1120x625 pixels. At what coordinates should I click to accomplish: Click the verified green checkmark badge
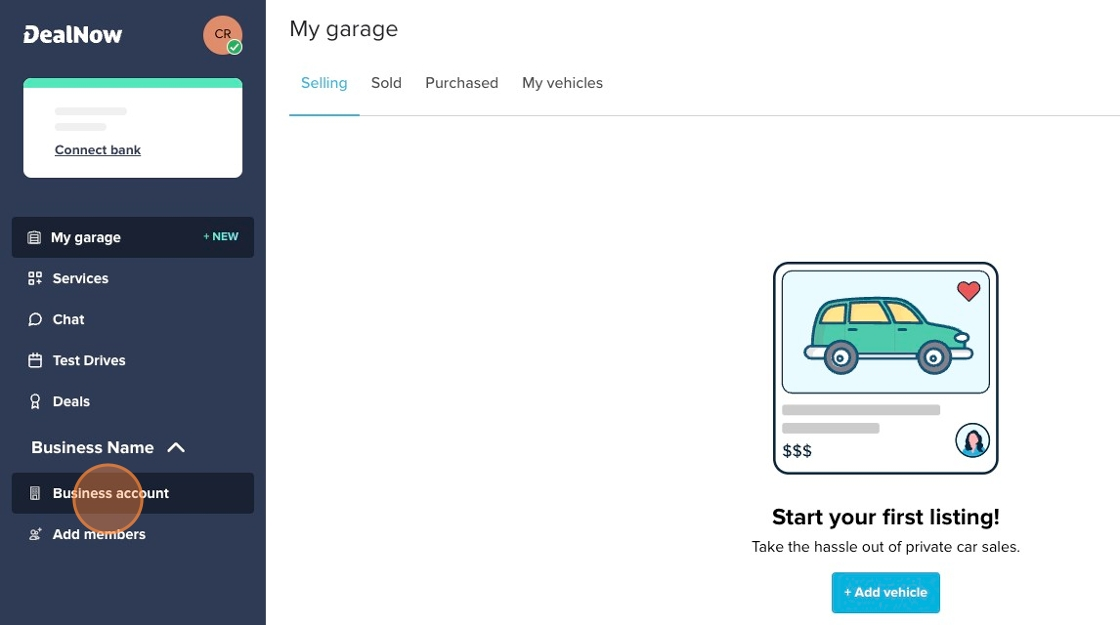pyautogui.click(x=233, y=46)
